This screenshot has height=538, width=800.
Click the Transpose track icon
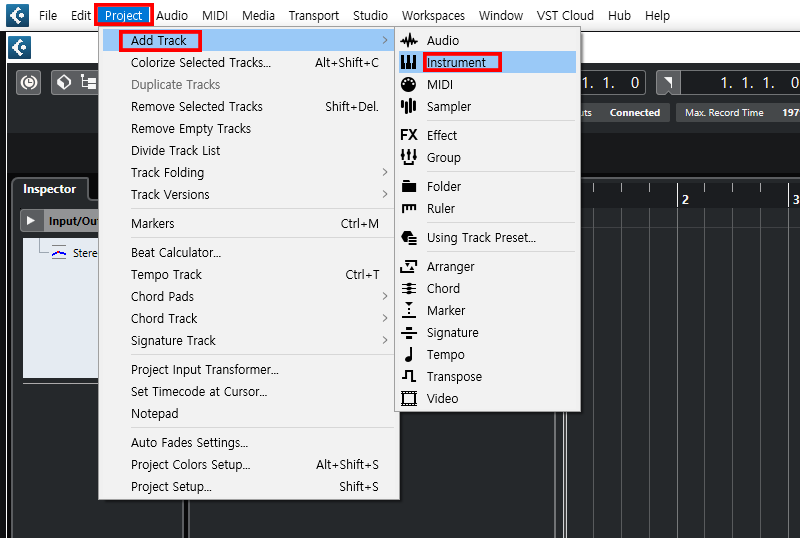409,376
